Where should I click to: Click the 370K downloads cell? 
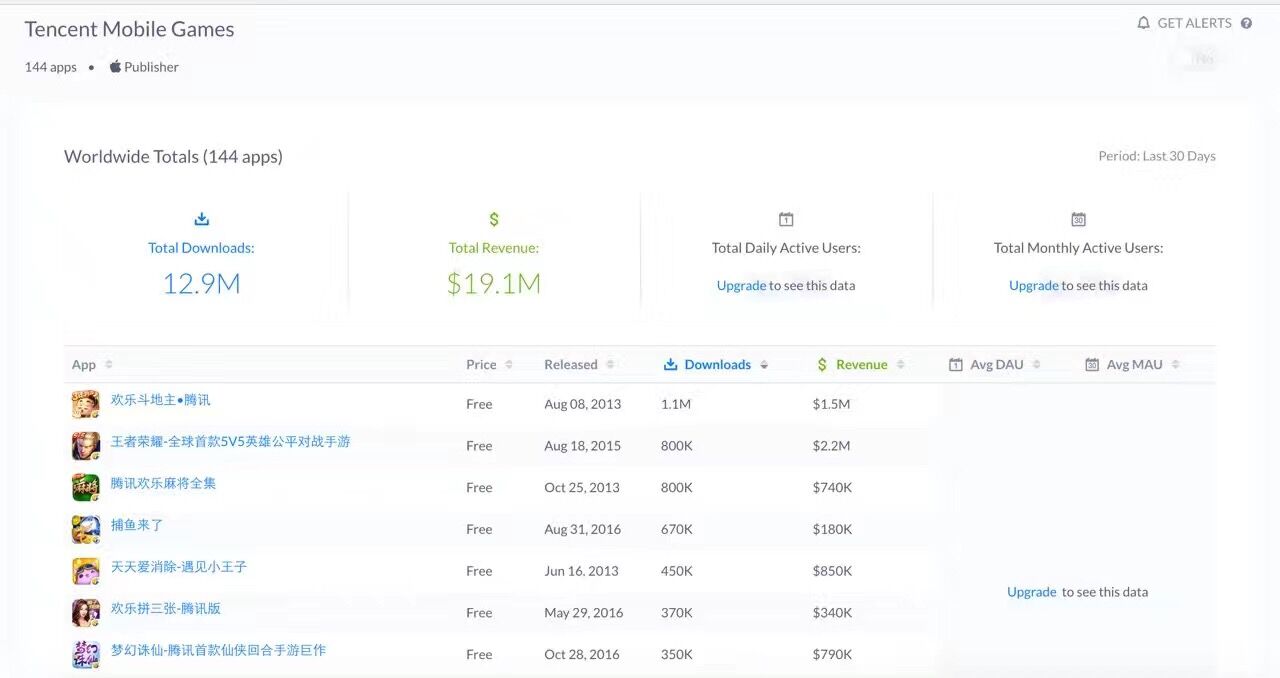tap(677, 613)
